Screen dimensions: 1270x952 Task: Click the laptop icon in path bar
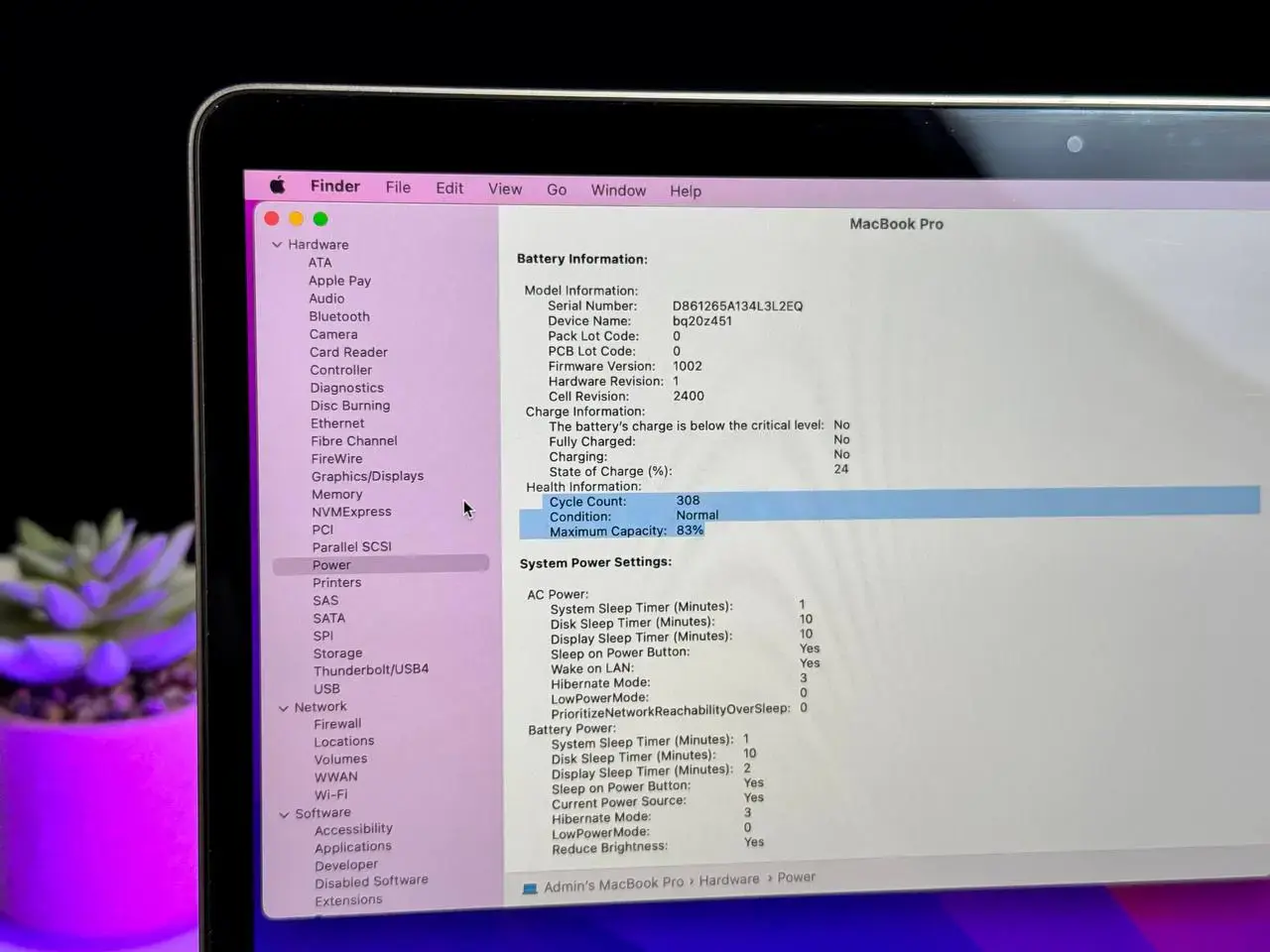[x=530, y=889]
